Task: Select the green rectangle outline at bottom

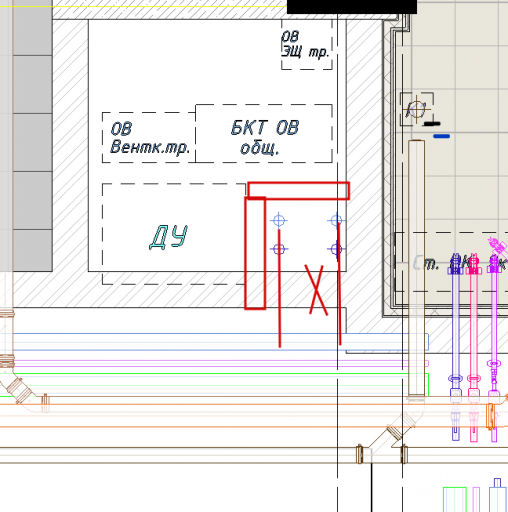Action: (455, 499)
